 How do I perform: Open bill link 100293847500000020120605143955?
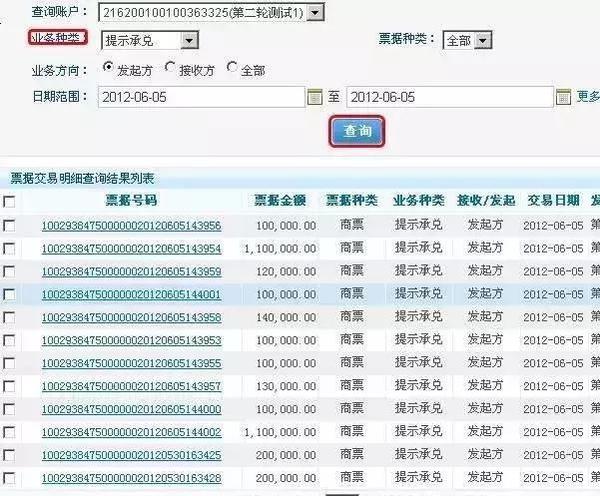tap(131, 363)
